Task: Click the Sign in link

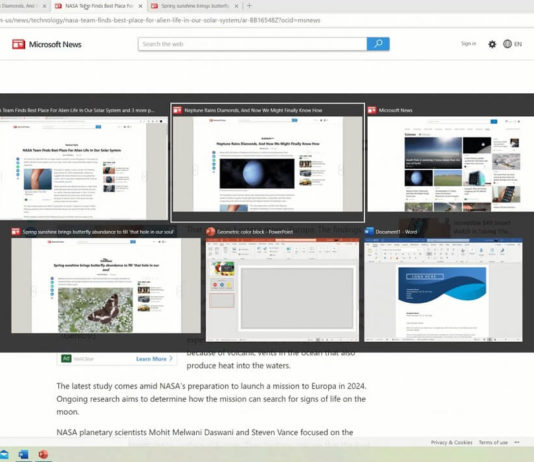Action: (x=468, y=44)
